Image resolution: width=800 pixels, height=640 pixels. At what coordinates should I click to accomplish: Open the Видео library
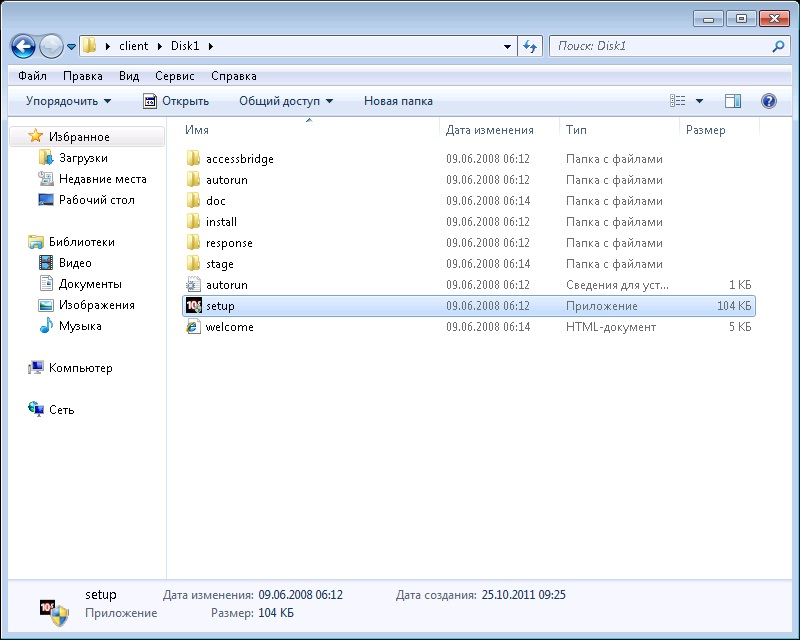(75, 263)
